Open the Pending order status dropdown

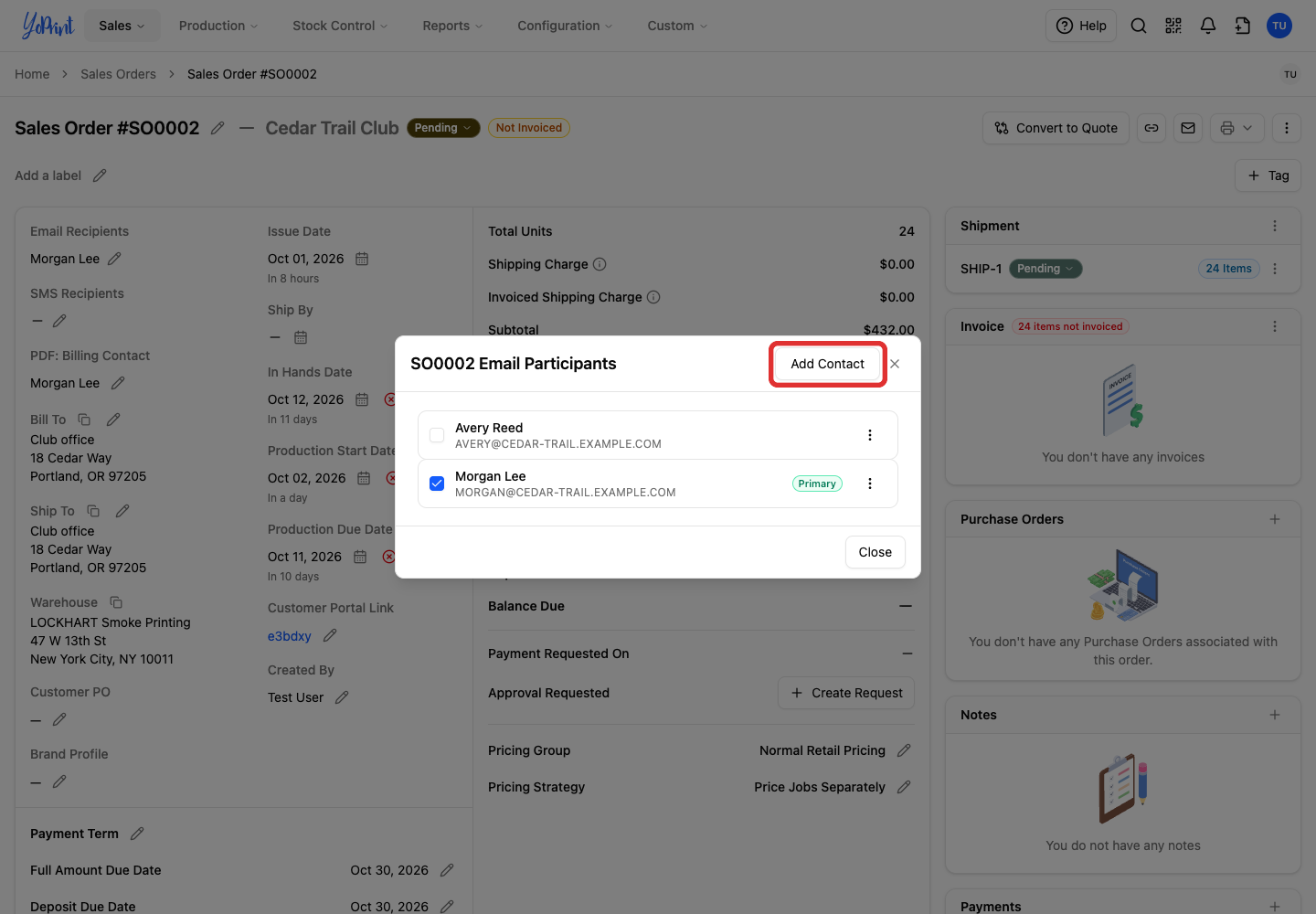pyautogui.click(x=443, y=128)
